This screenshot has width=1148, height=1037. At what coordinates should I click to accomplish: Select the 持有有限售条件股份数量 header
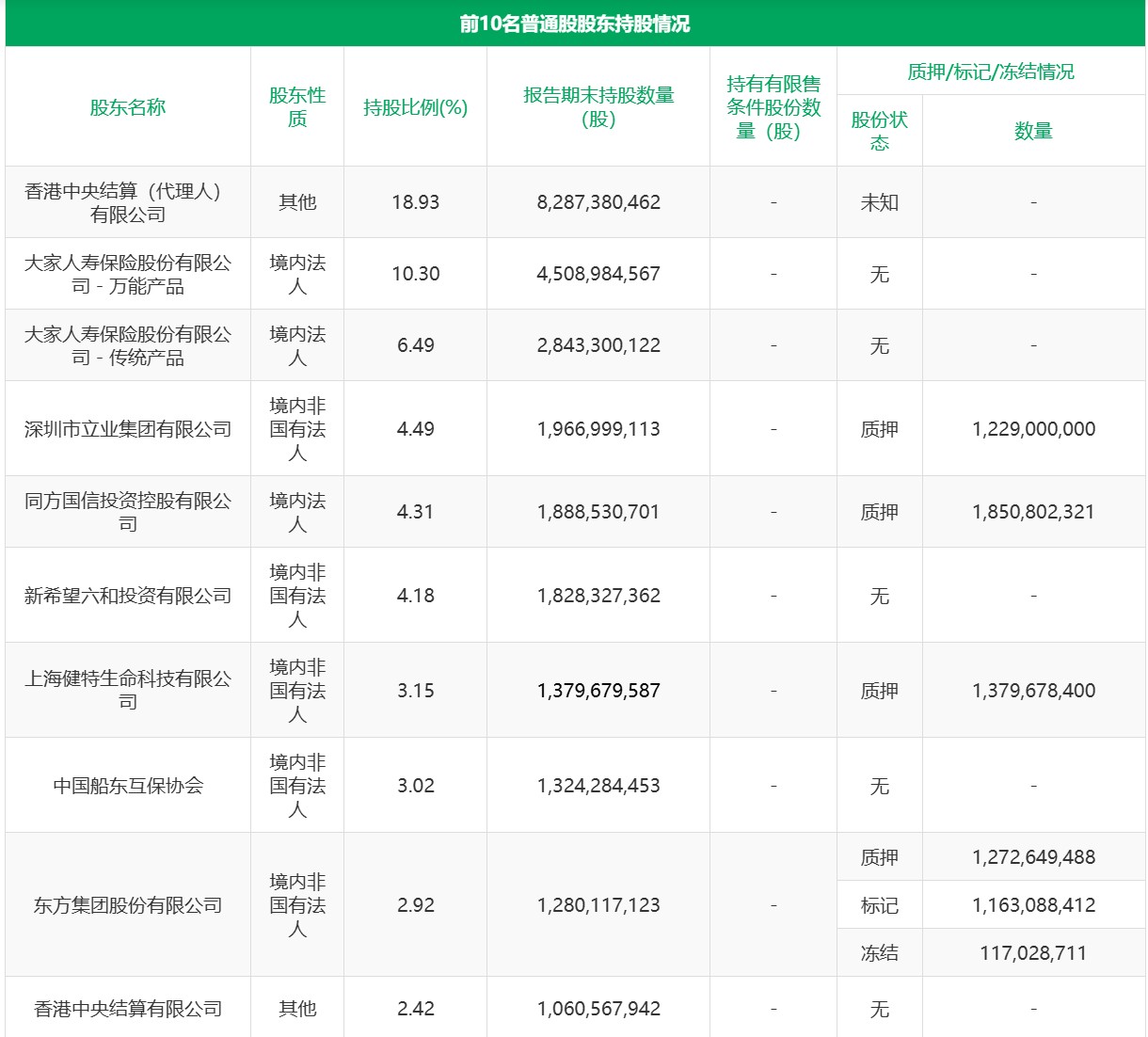773,107
